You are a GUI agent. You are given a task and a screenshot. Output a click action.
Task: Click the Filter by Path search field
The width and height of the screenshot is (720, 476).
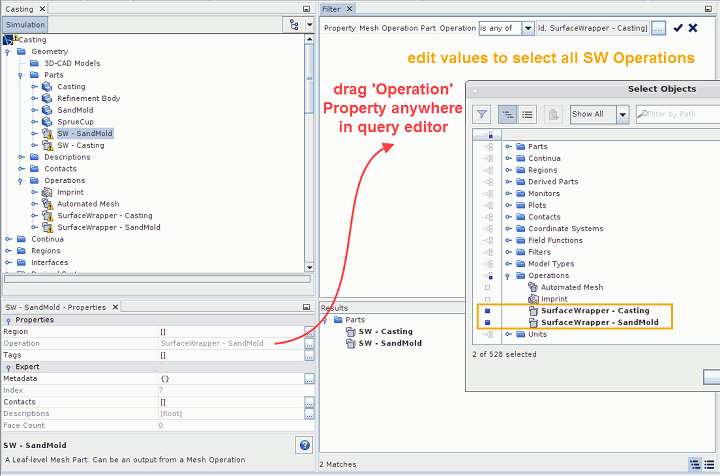click(678, 114)
